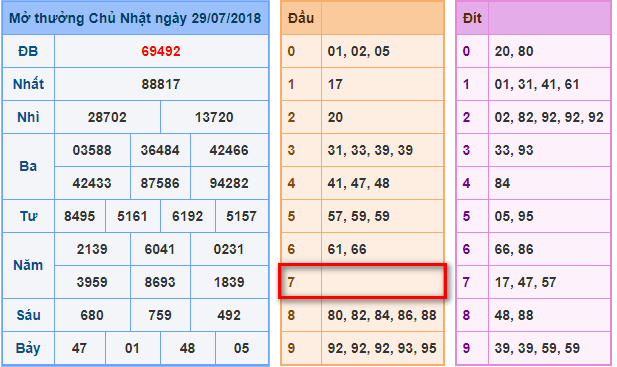Viewport: 617px width, 367px height.
Task: Click '48, 88' in the Đít table
Action: 514,315
